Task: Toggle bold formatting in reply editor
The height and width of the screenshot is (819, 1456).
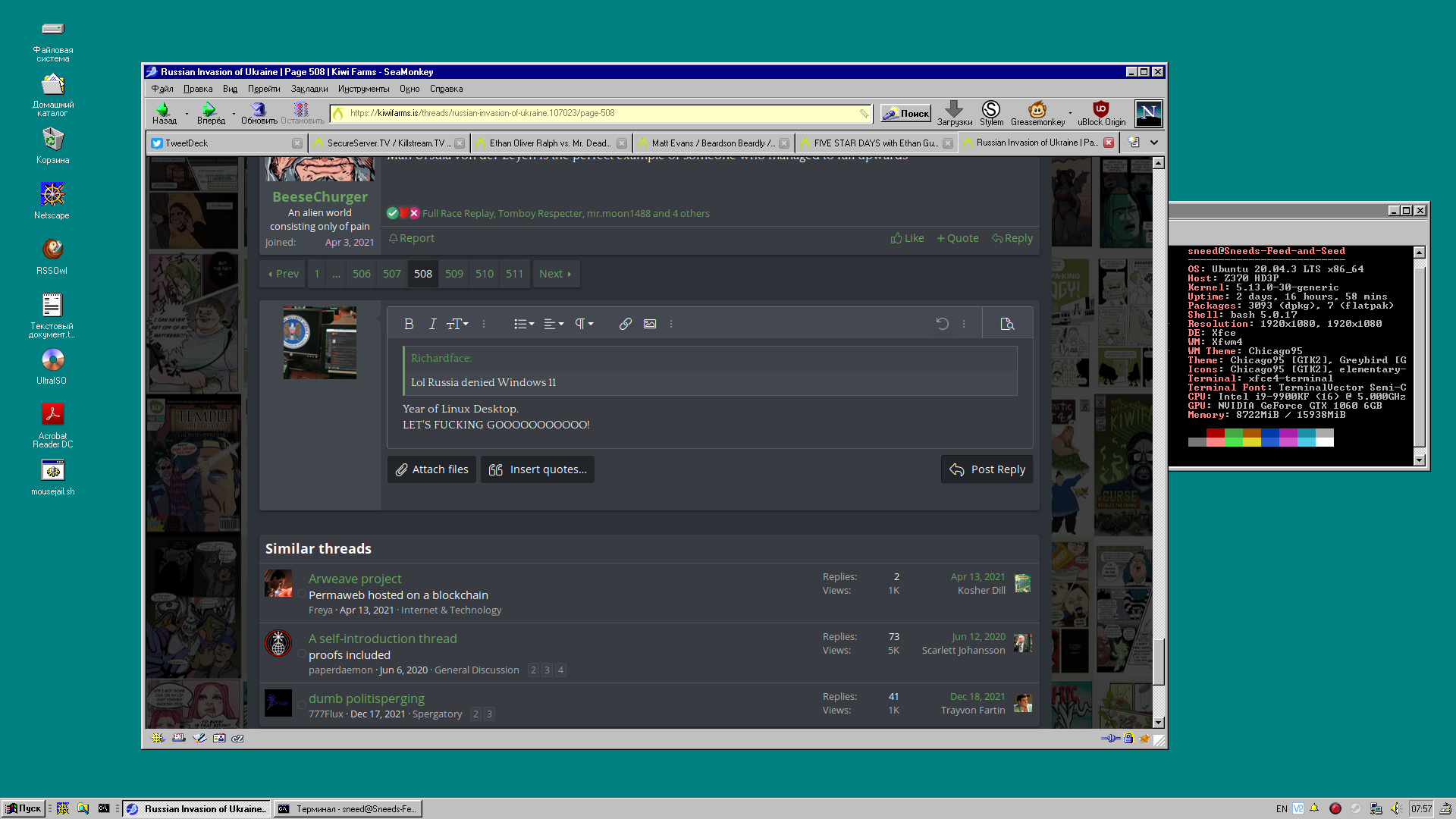Action: tap(409, 324)
